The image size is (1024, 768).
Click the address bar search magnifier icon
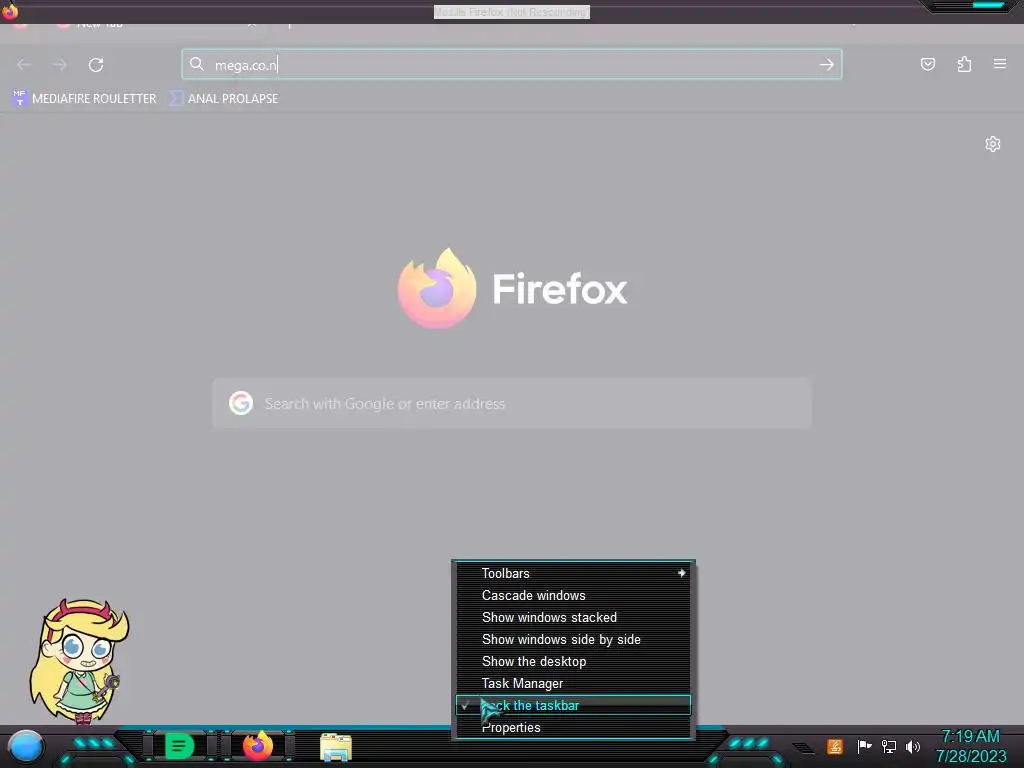coord(197,64)
